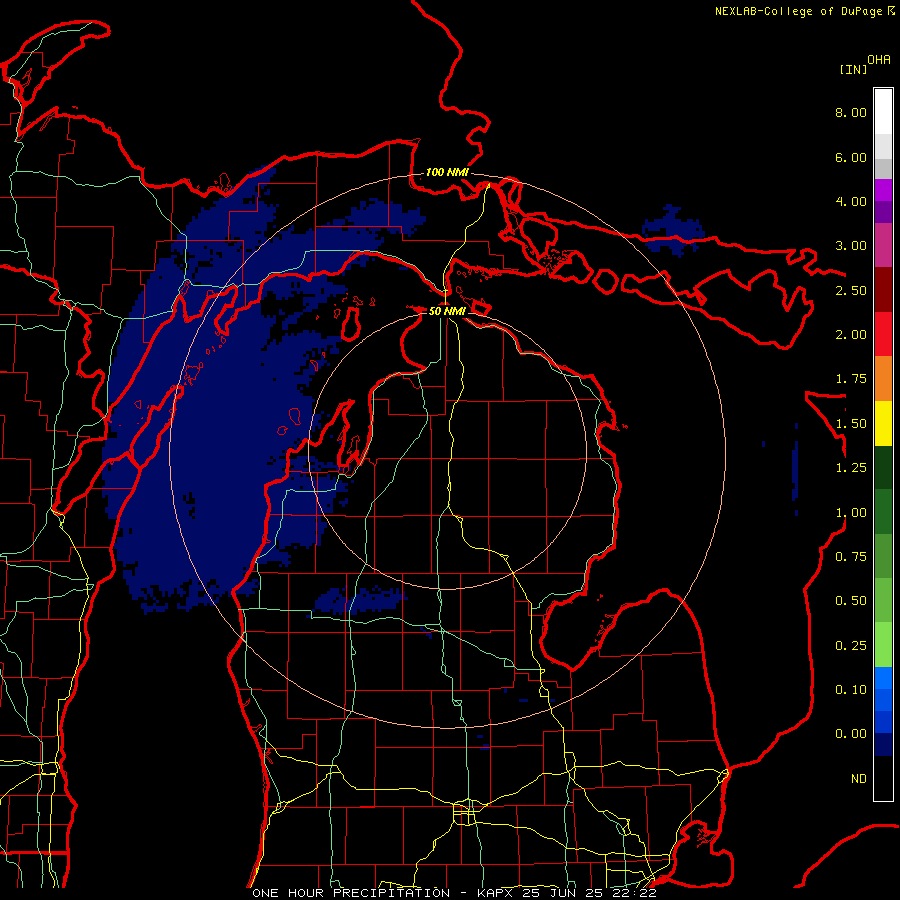
Task: Select the 1.25 legend value
Action: click(x=851, y=468)
